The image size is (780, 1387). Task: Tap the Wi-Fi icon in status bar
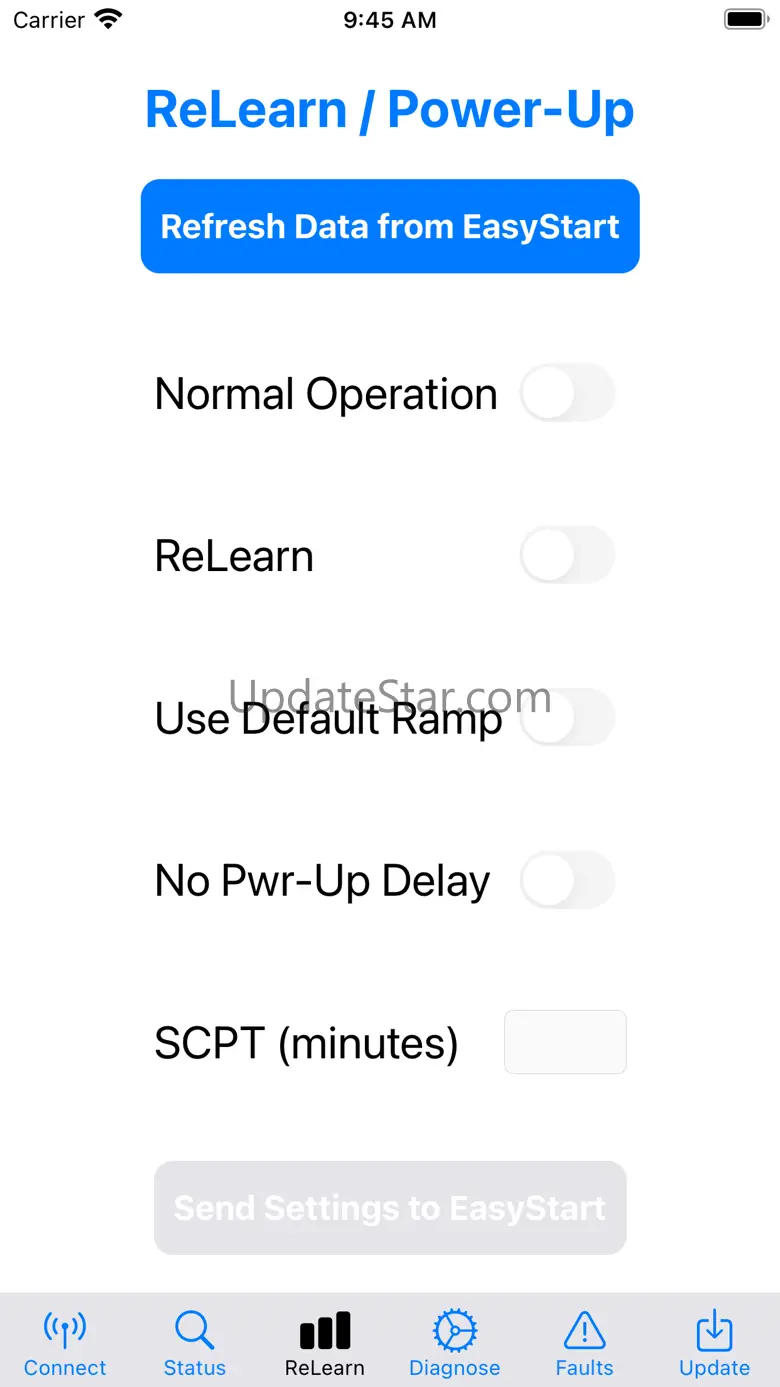pos(108,19)
